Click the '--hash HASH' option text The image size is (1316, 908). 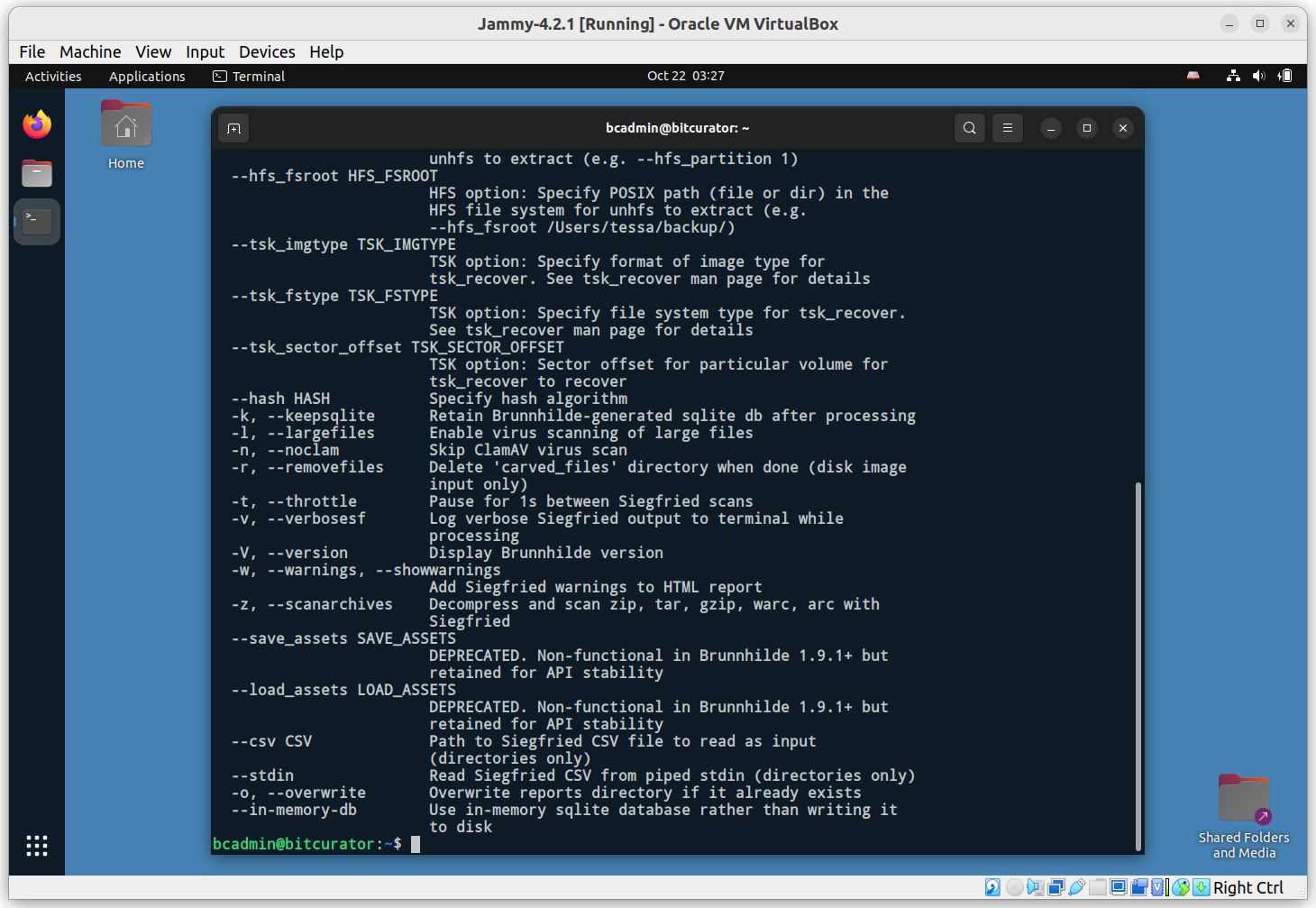point(280,399)
